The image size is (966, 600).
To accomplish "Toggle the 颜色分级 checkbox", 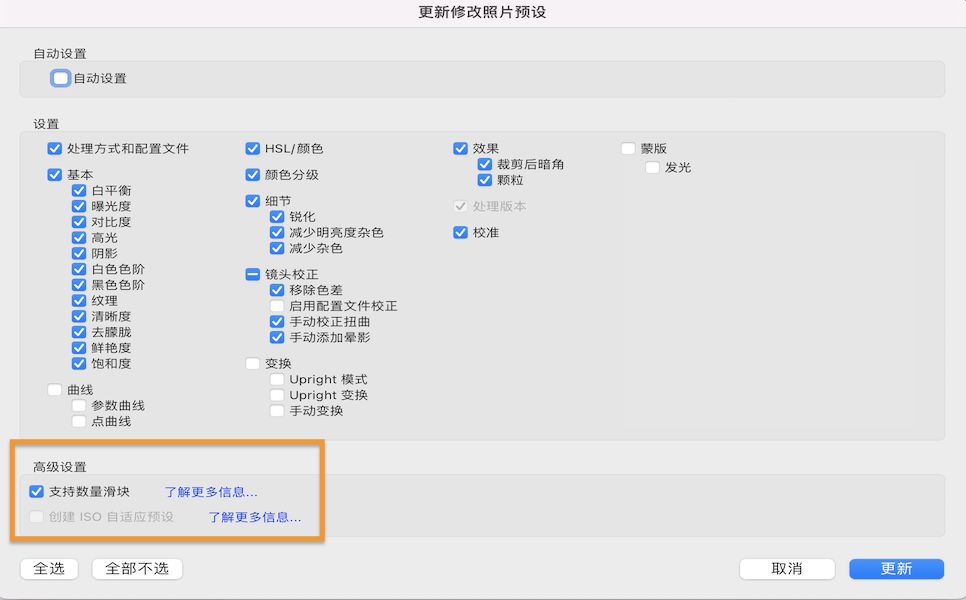I will pos(253,174).
